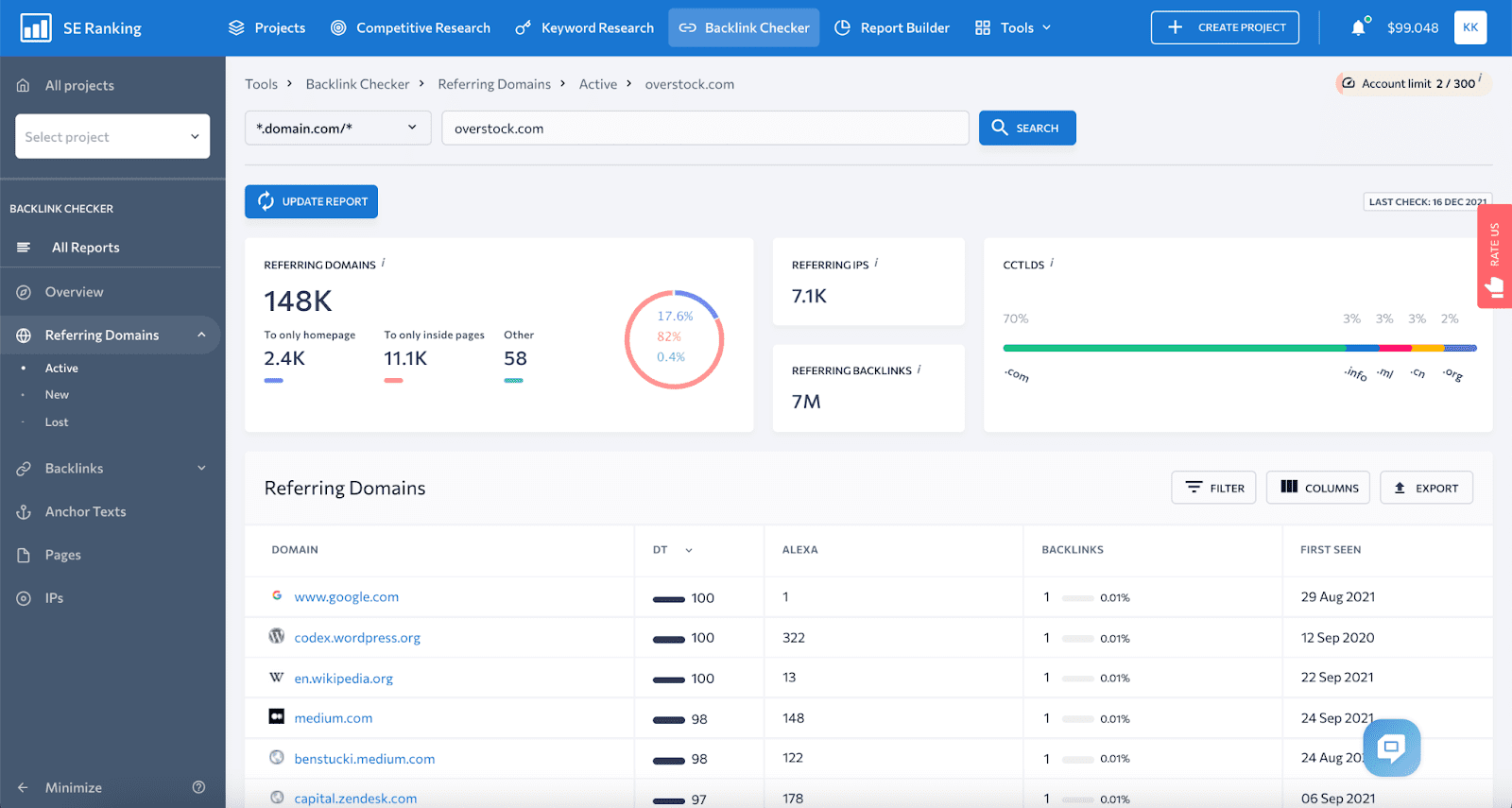
Task: Open the benstucki.medium.com domain link
Action: tap(365, 759)
